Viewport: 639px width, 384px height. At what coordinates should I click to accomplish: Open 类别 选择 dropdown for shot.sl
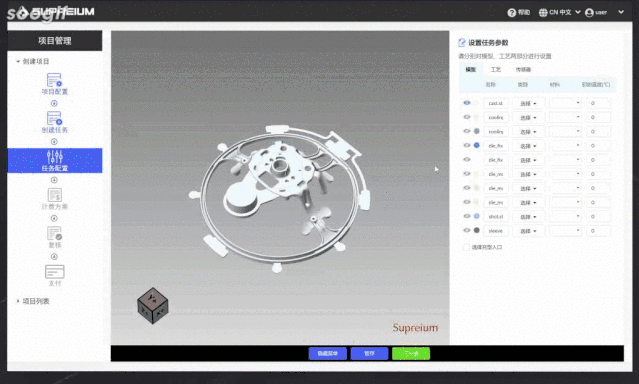coord(528,216)
